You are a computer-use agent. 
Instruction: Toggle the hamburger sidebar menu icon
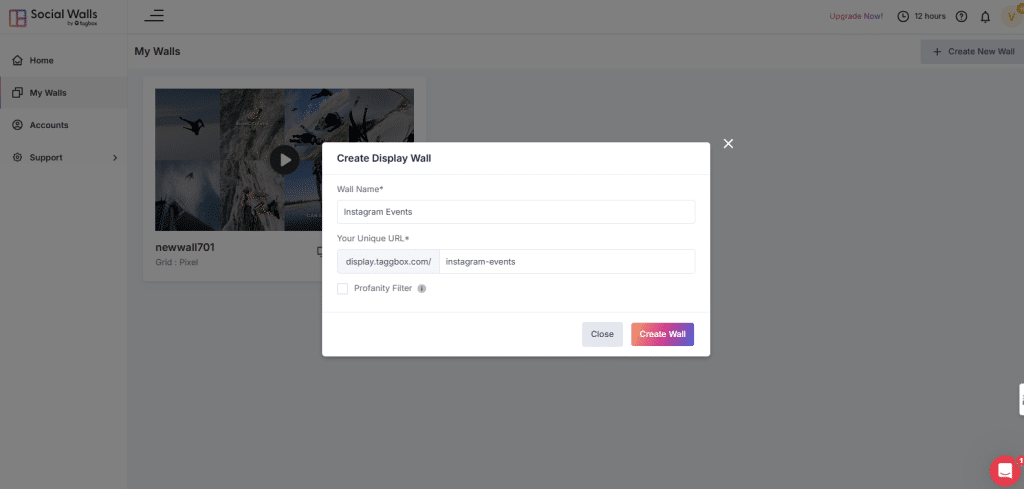tap(154, 16)
